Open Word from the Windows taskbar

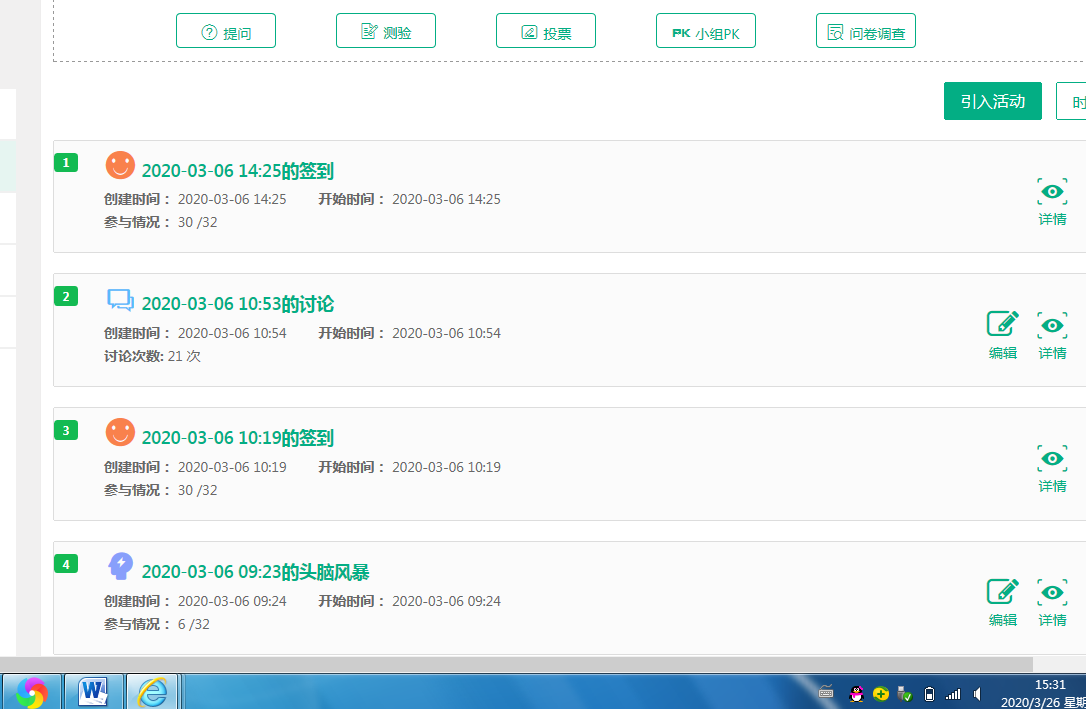(x=94, y=691)
